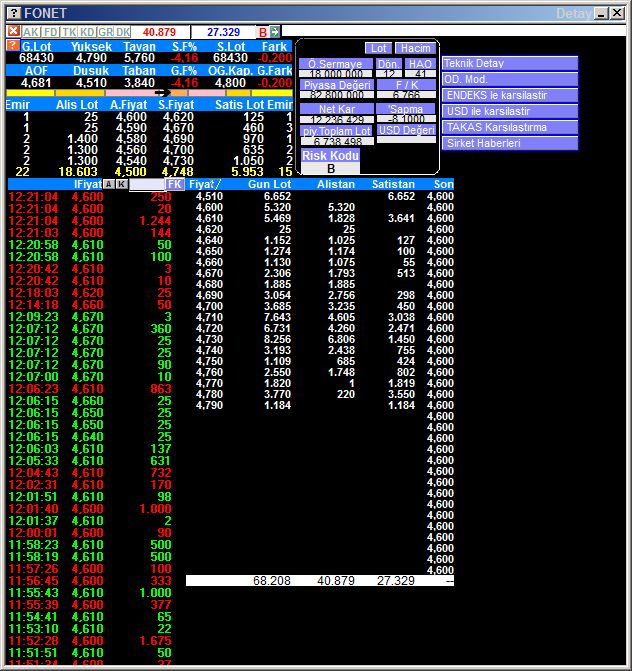Click the FONET title bar help icon
This screenshot has height=671, width=632.
(x=14, y=13)
